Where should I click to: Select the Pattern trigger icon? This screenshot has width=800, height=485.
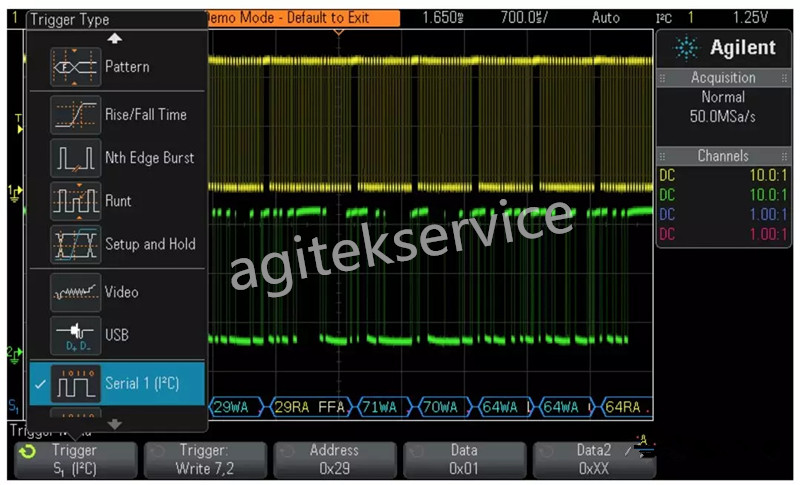[x=76, y=67]
